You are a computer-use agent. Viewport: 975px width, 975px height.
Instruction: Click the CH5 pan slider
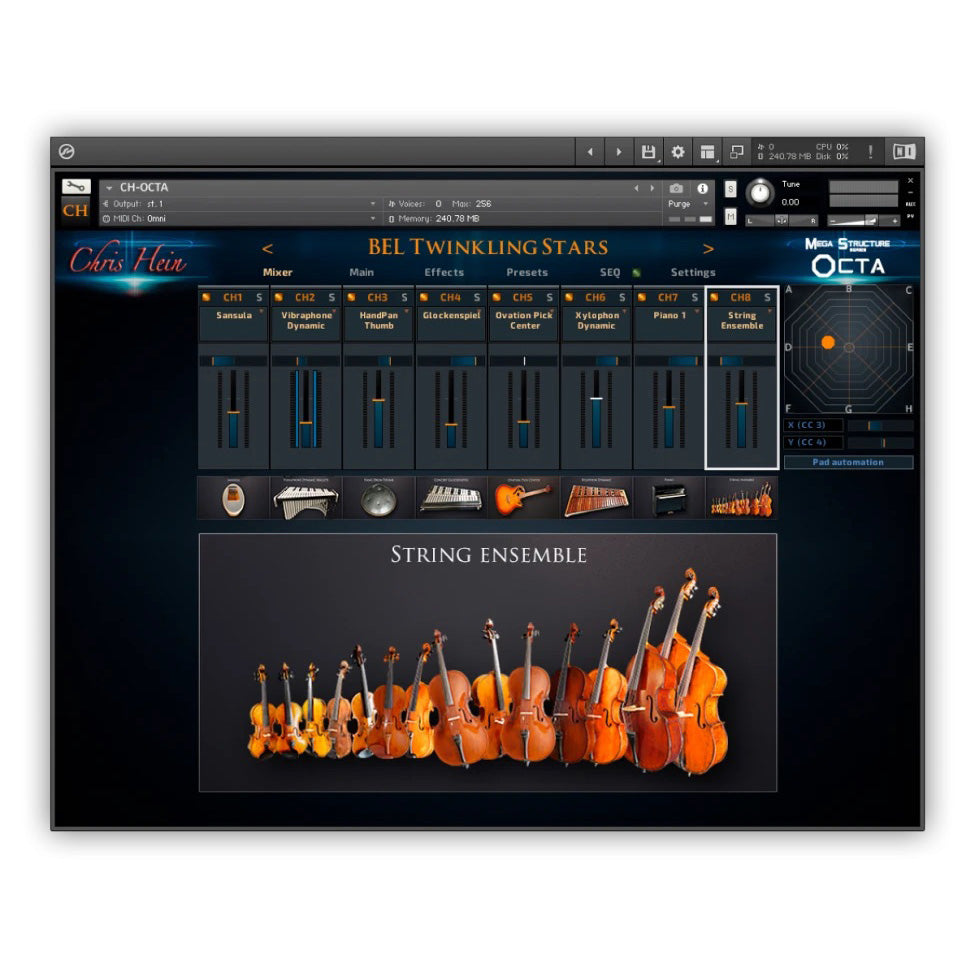[524, 361]
